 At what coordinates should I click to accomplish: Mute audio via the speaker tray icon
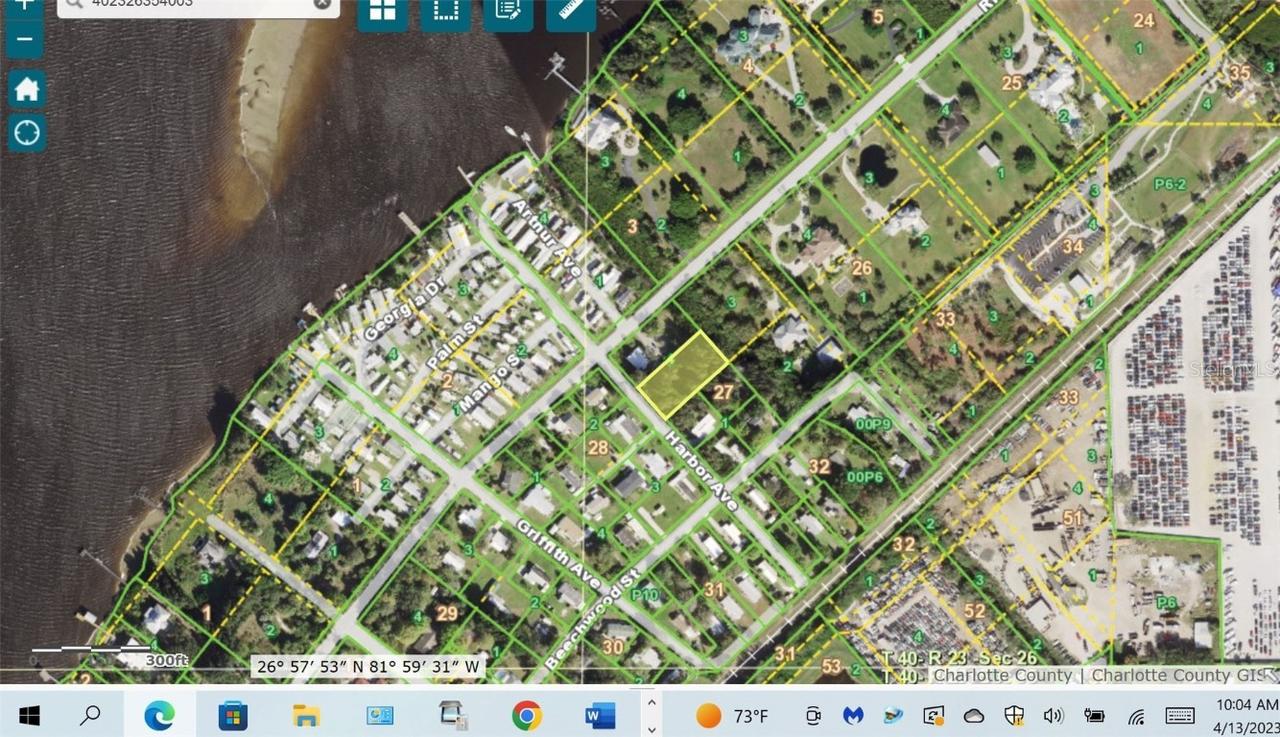pyautogui.click(x=1053, y=716)
